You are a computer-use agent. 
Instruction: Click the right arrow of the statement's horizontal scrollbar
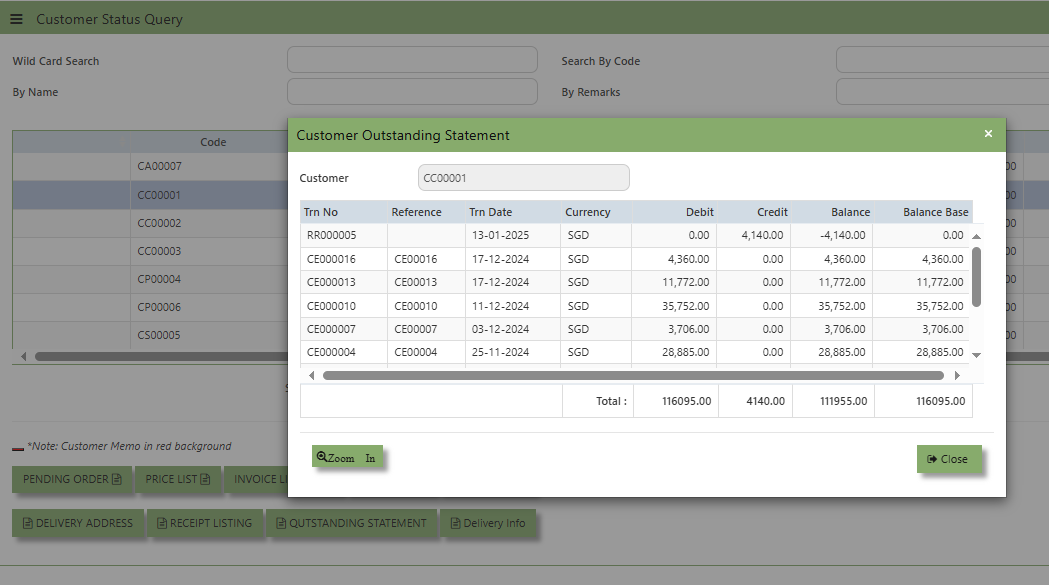pos(957,376)
